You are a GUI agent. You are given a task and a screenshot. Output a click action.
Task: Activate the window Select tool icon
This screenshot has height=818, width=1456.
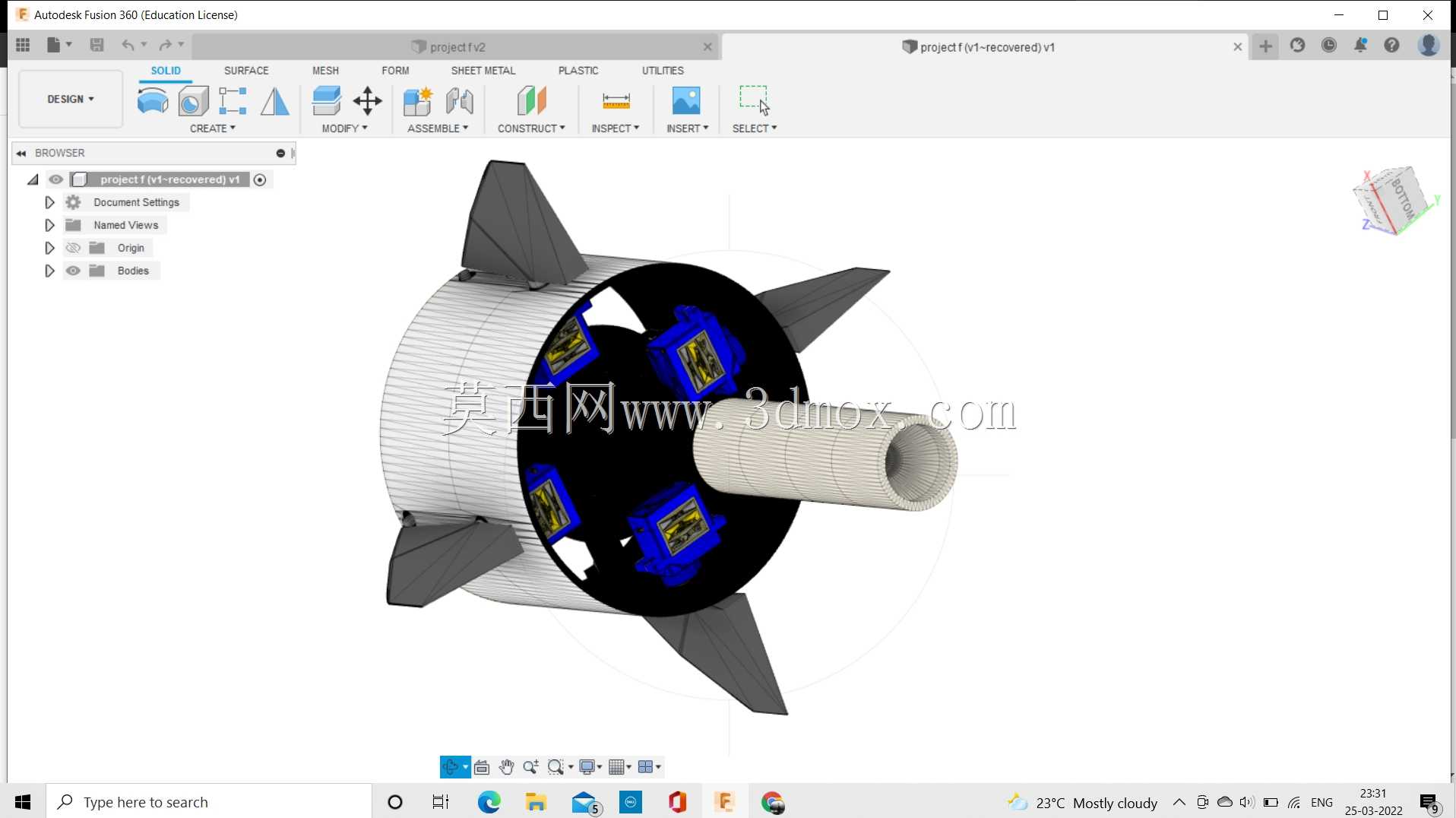754,100
